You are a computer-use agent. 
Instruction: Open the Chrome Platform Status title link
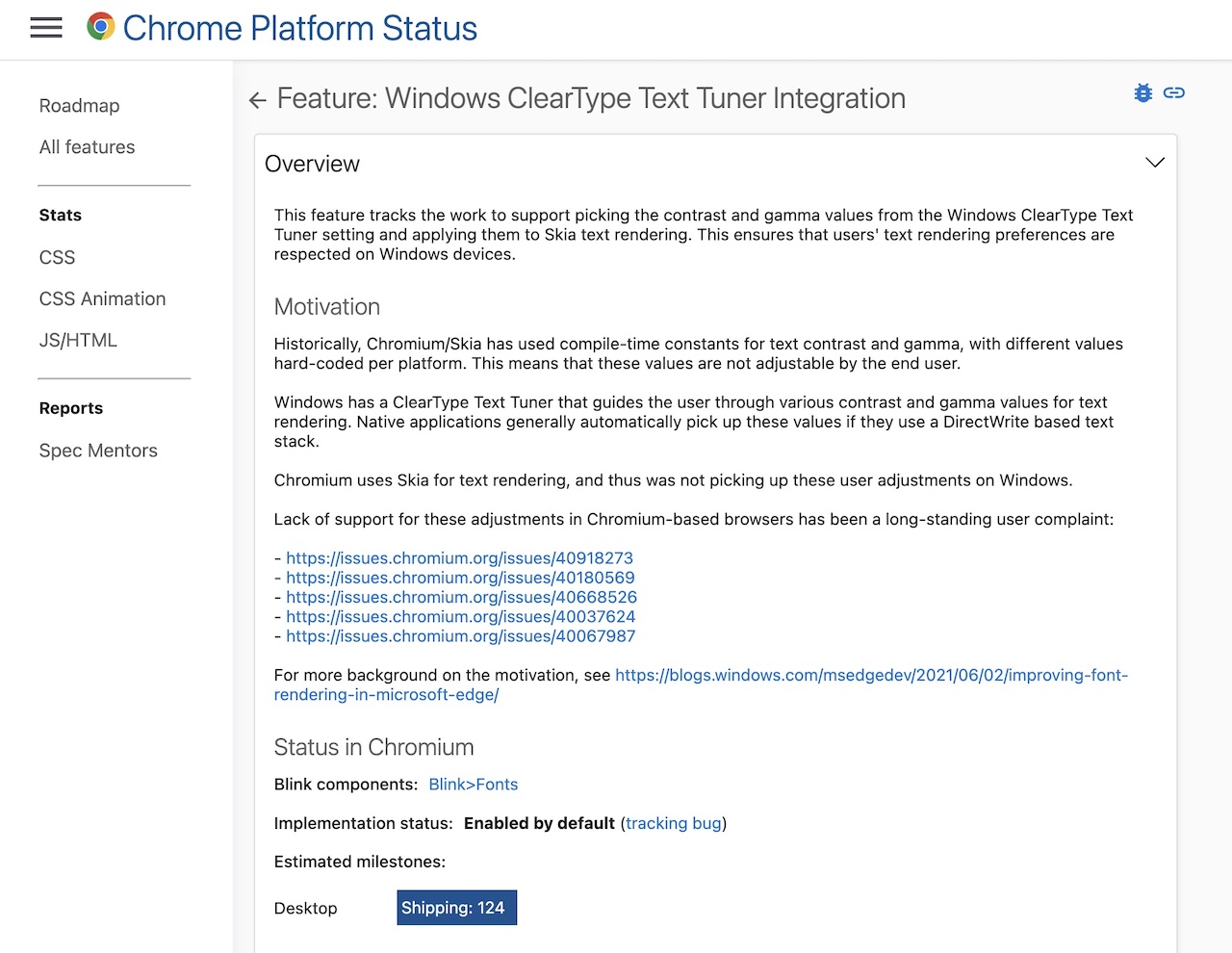300,28
